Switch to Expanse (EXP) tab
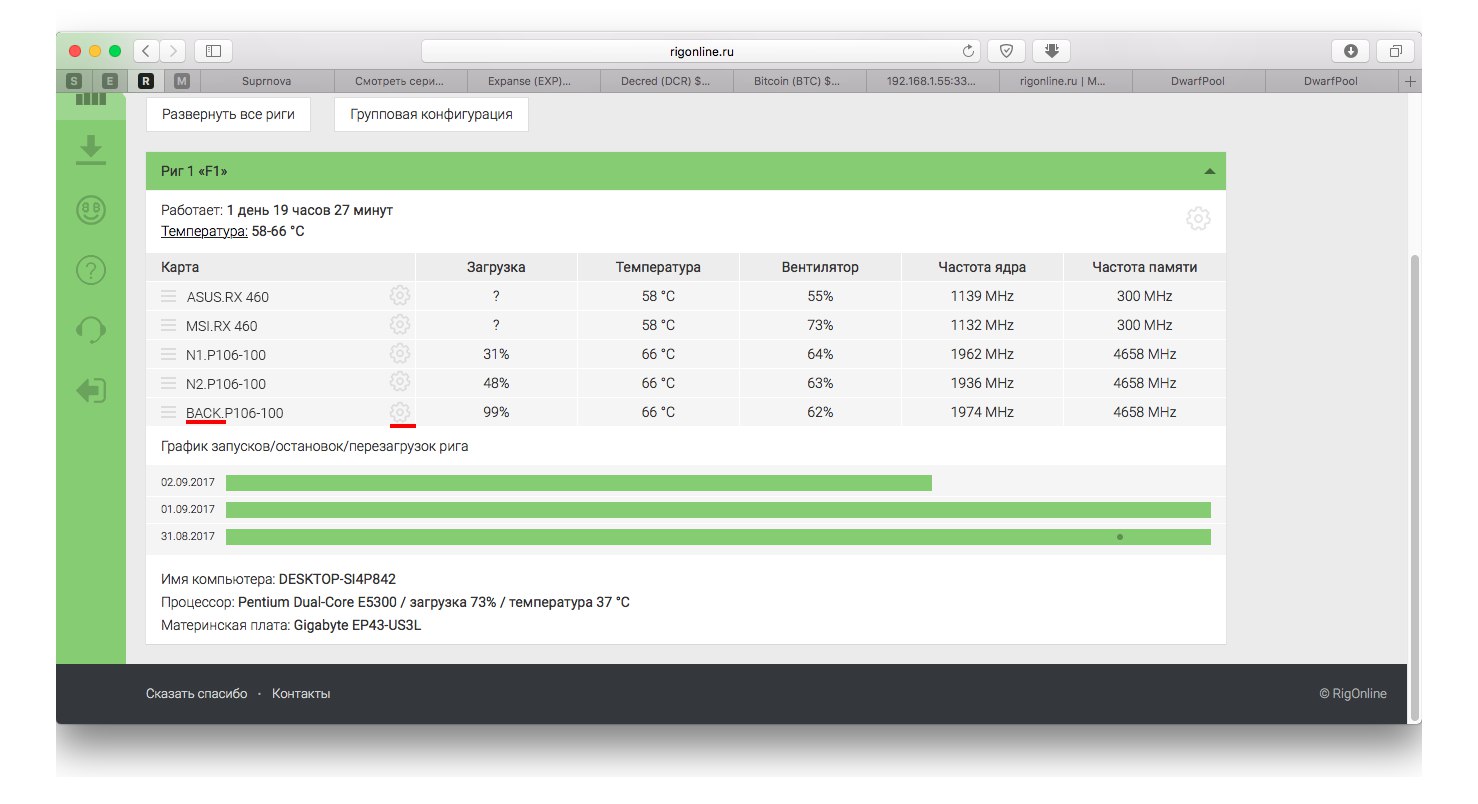The height and width of the screenshot is (804, 1478). tap(532, 82)
